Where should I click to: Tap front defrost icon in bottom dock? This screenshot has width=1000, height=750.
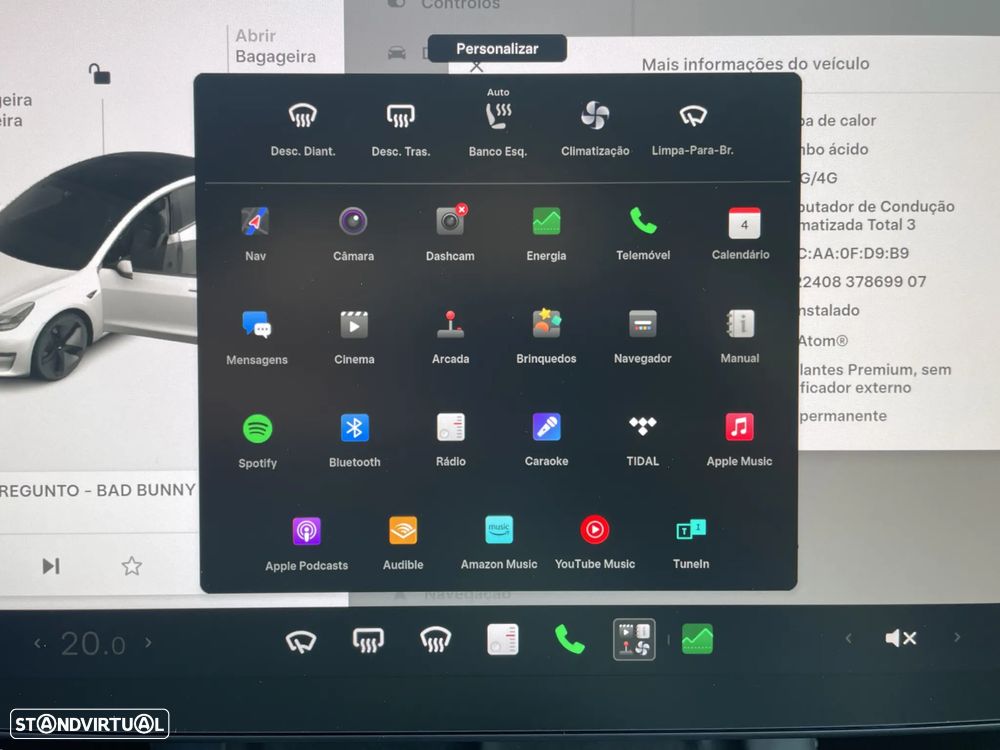click(x=435, y=640)
